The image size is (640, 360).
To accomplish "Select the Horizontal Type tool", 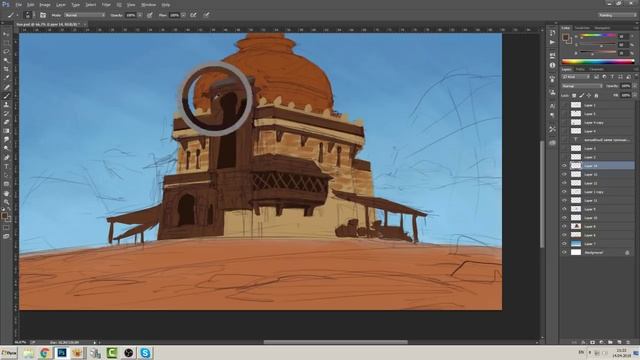I will (x=6, y=166).
